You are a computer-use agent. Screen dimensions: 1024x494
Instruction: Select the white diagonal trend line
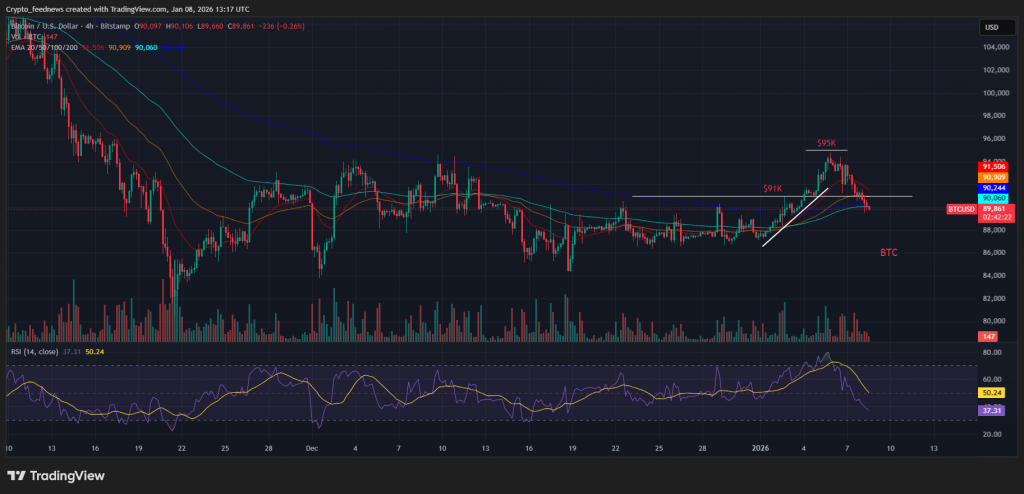[x=795, y=216]
